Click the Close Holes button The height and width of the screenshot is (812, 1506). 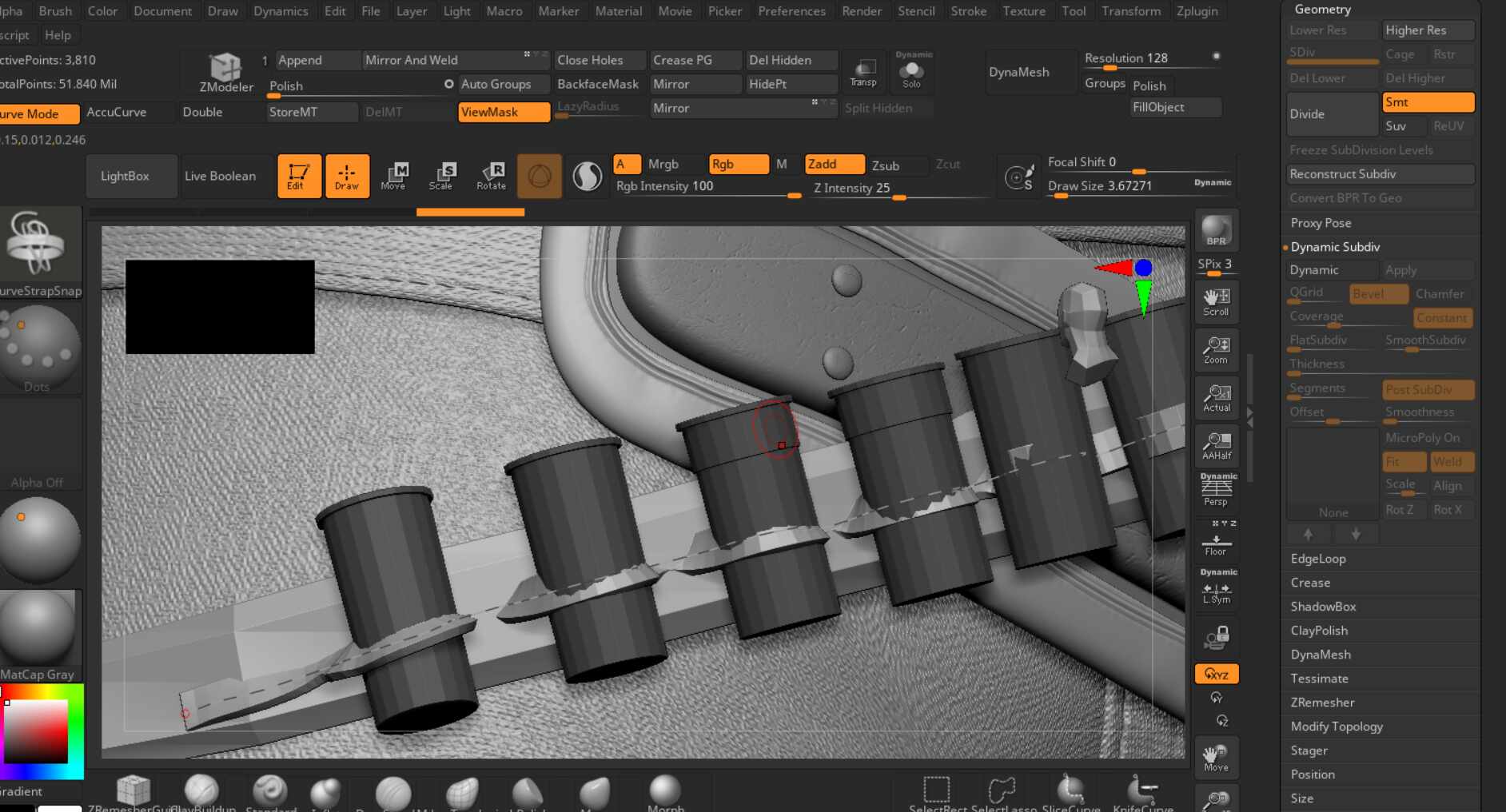[599, 60]
